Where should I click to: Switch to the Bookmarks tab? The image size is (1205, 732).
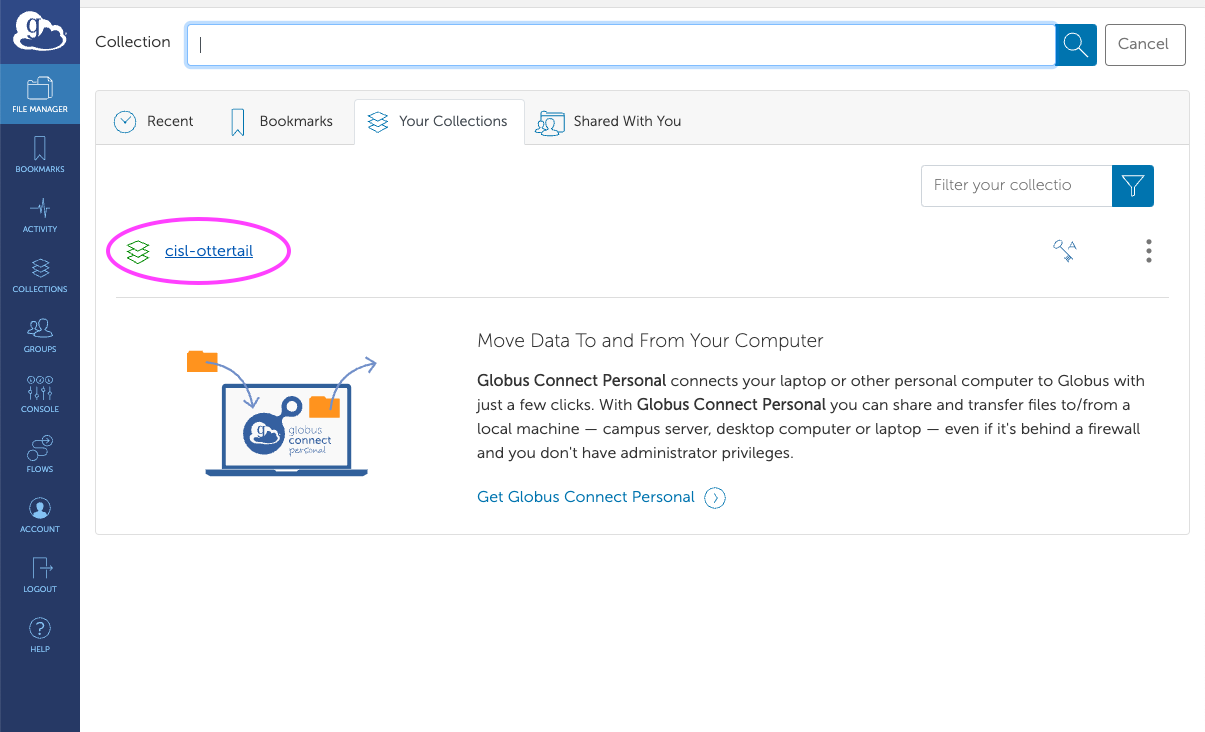pos(281,121)
